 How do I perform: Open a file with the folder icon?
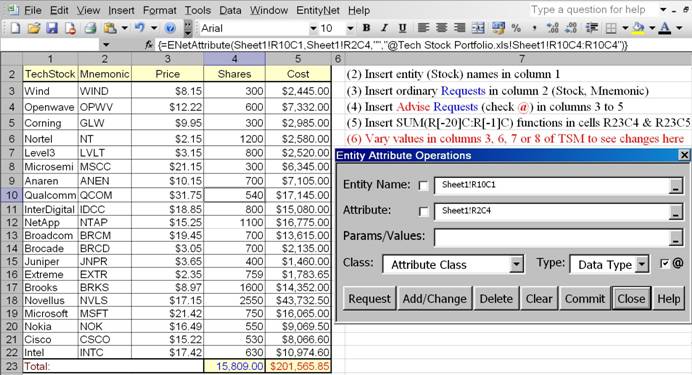(34, 28)
